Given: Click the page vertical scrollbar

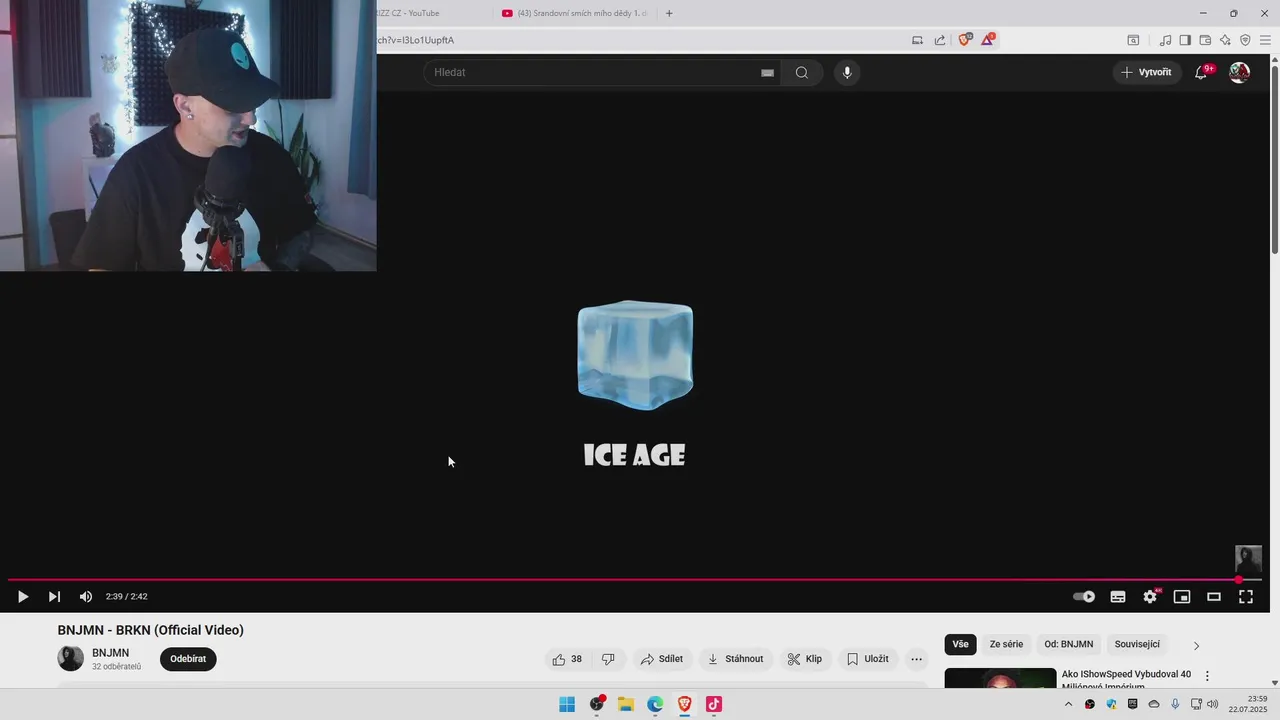Looking at the screenshot, I should click(1274, 160).
